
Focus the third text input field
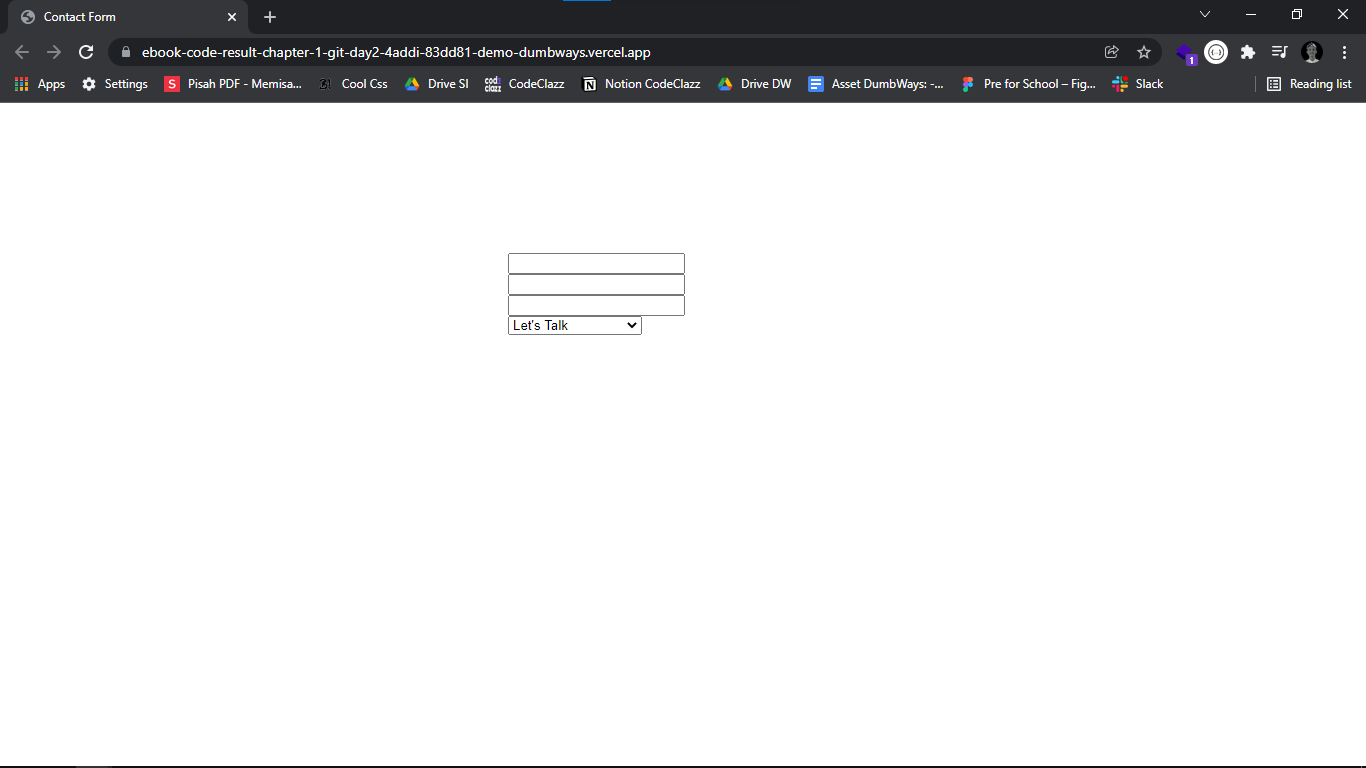pyautogui.click(x=596, y=305)
